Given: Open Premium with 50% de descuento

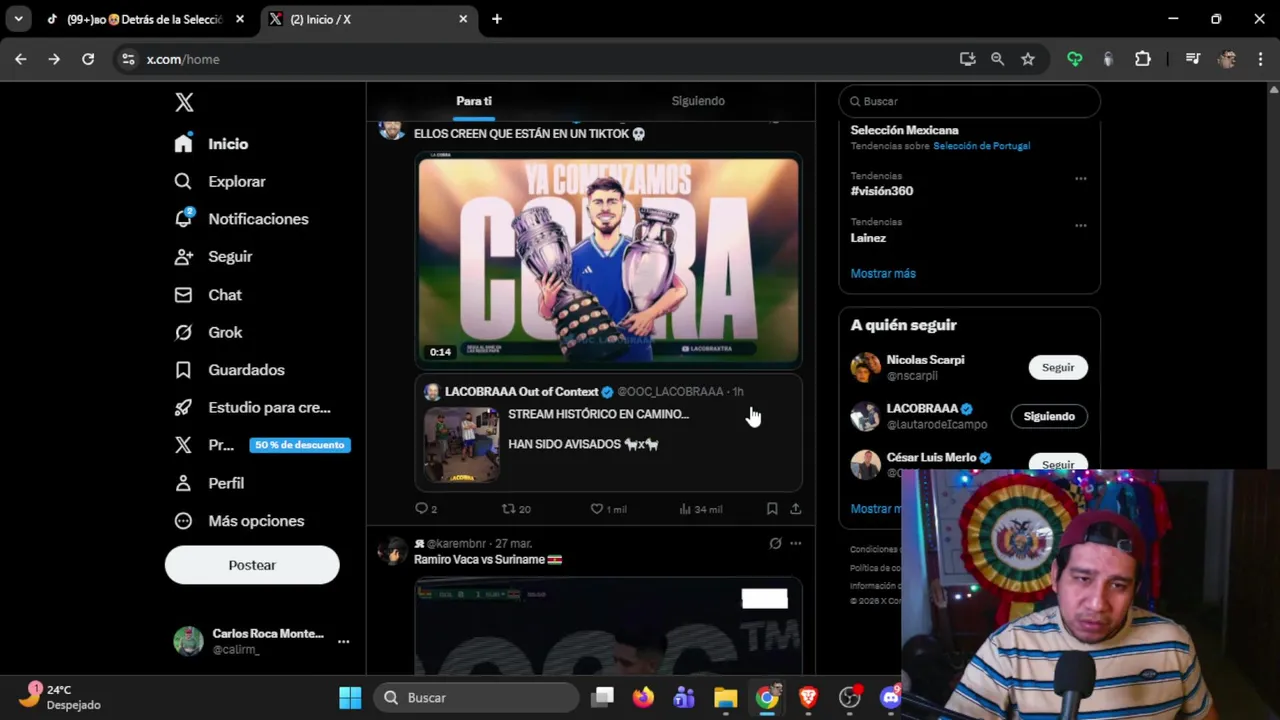Looking at the screenshot, I should click(x=262, y=445).
